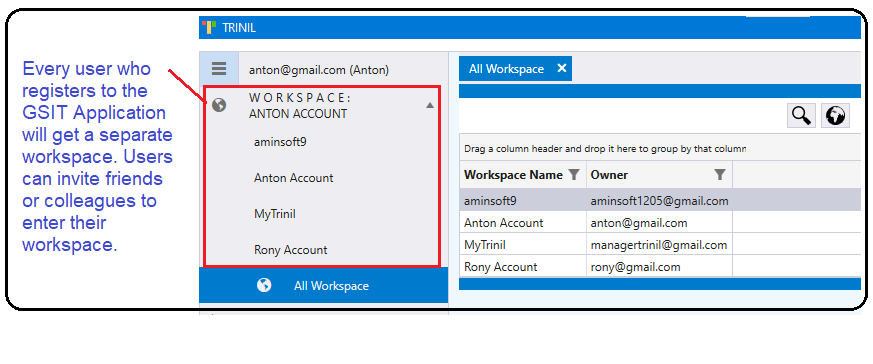Sort by Workspace Name column header
Screen dimensions: 873x364
point(513,175)
